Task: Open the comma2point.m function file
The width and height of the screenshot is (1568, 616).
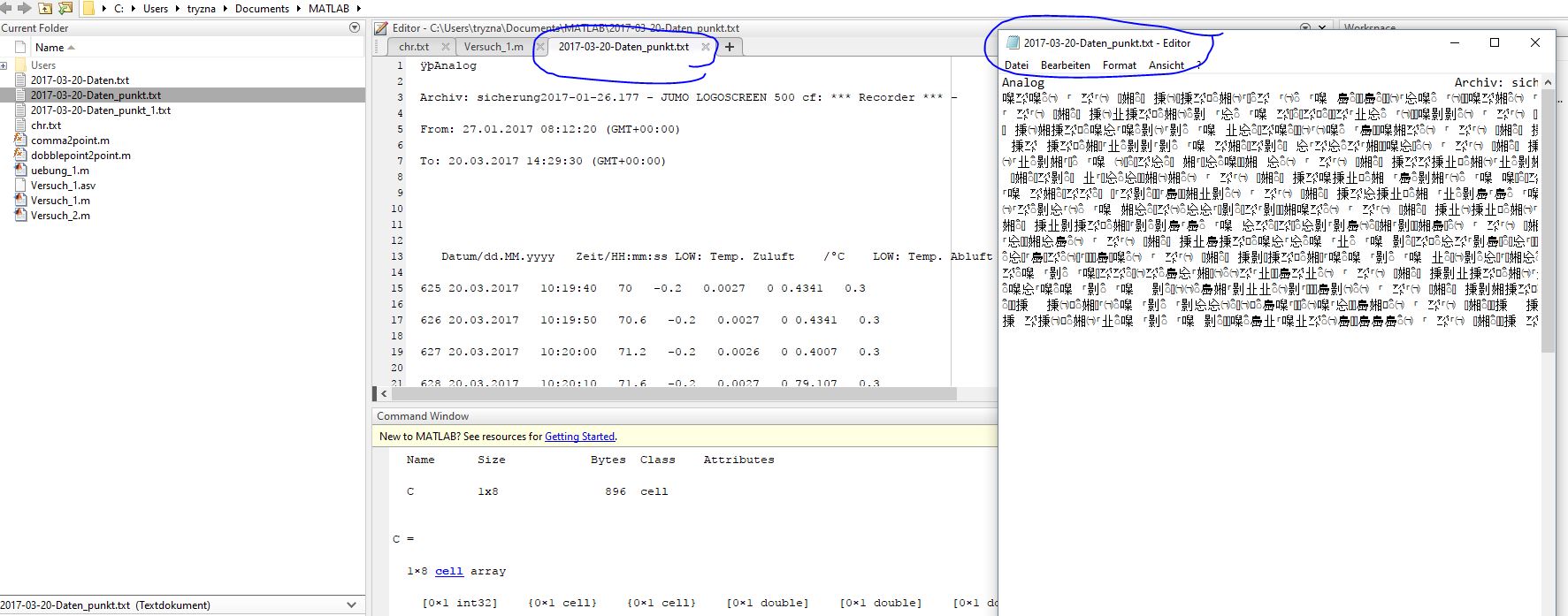Action: point(70,141)
